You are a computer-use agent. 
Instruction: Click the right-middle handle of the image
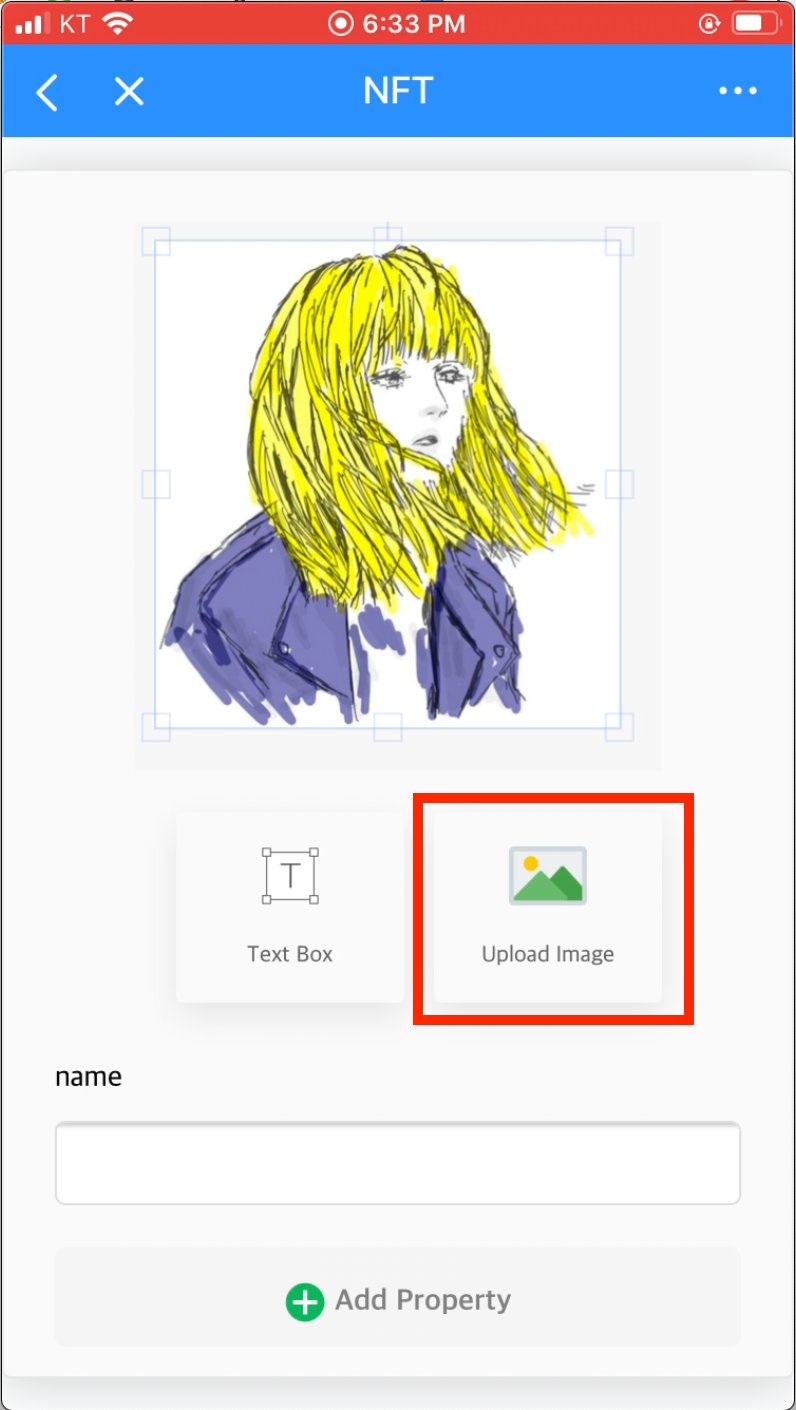[x=620, y=484]
